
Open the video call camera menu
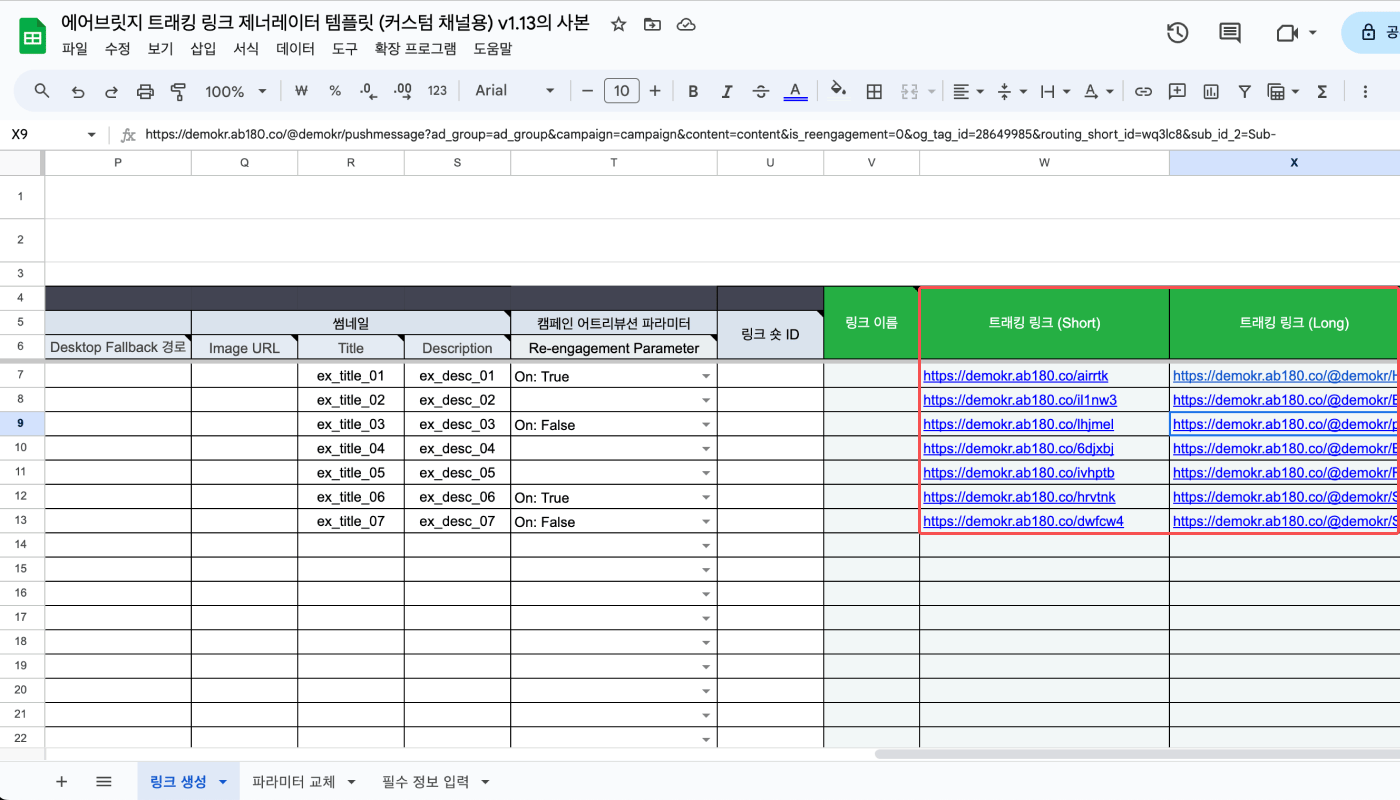tap(1296, 33)
